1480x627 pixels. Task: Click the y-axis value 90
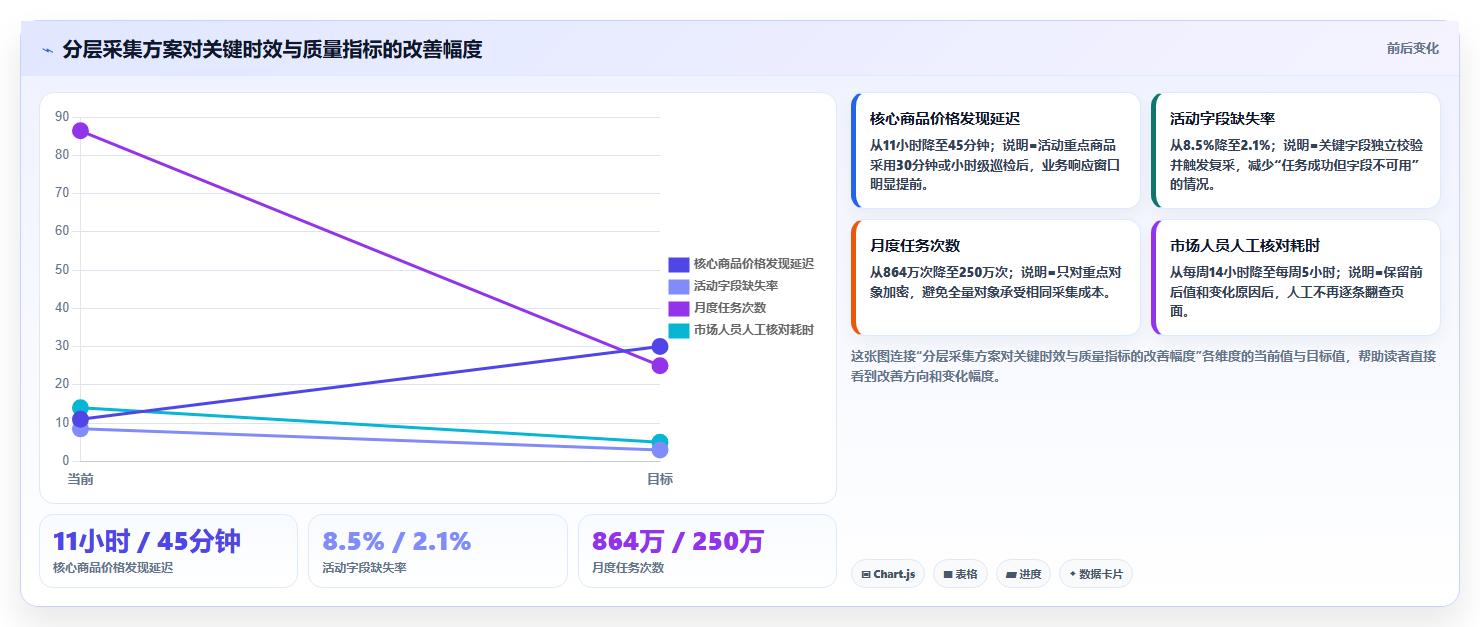point(62,117)
